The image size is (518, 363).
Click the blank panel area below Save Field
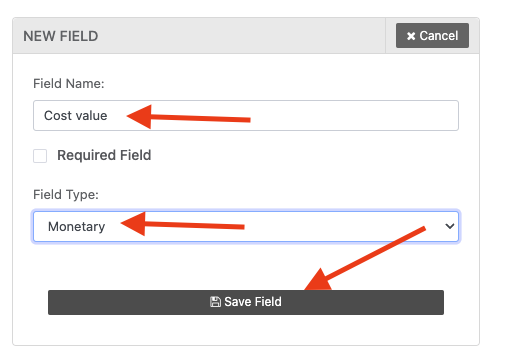point(246,330)
